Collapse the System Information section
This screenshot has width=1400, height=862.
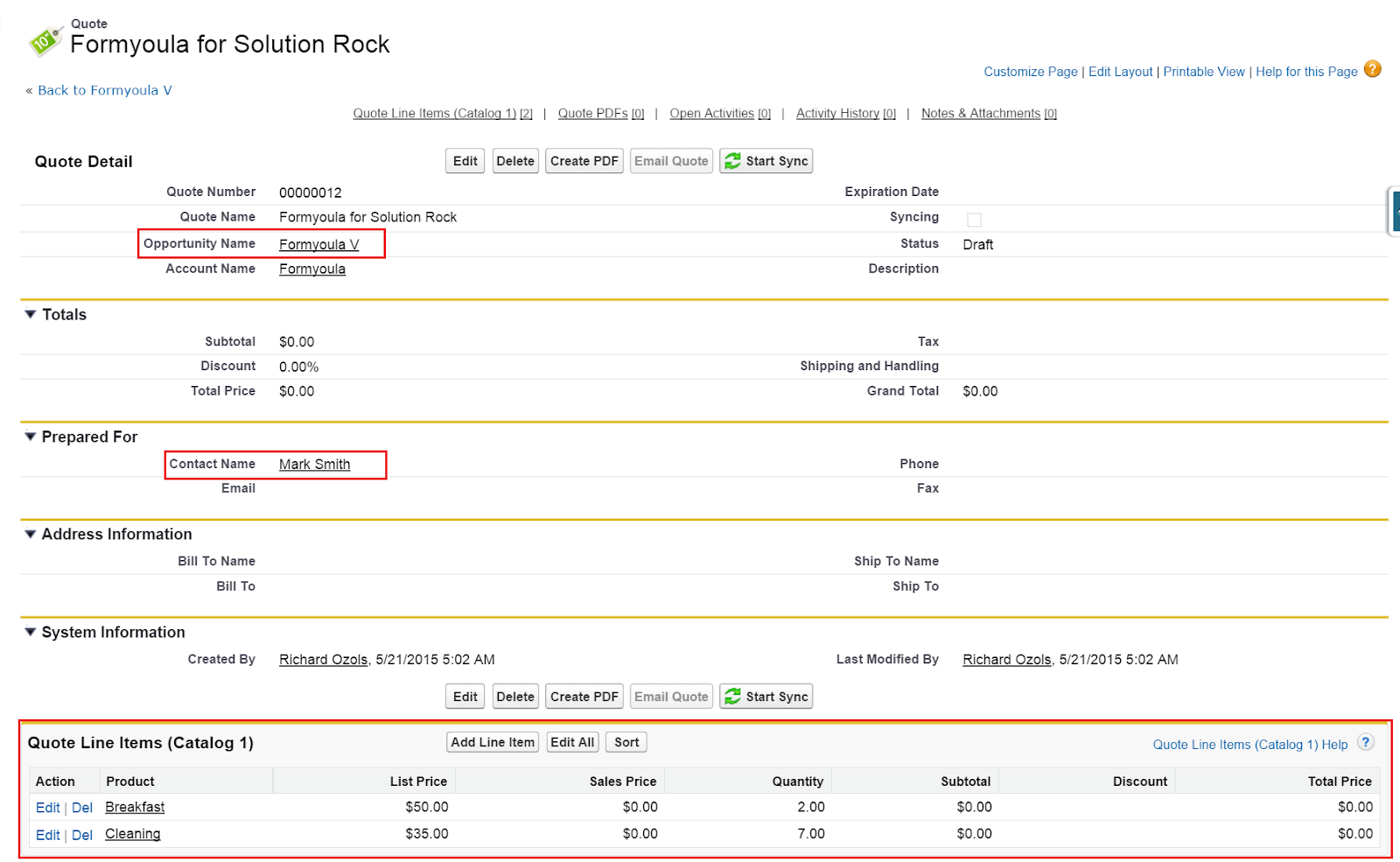coord(31,632)
